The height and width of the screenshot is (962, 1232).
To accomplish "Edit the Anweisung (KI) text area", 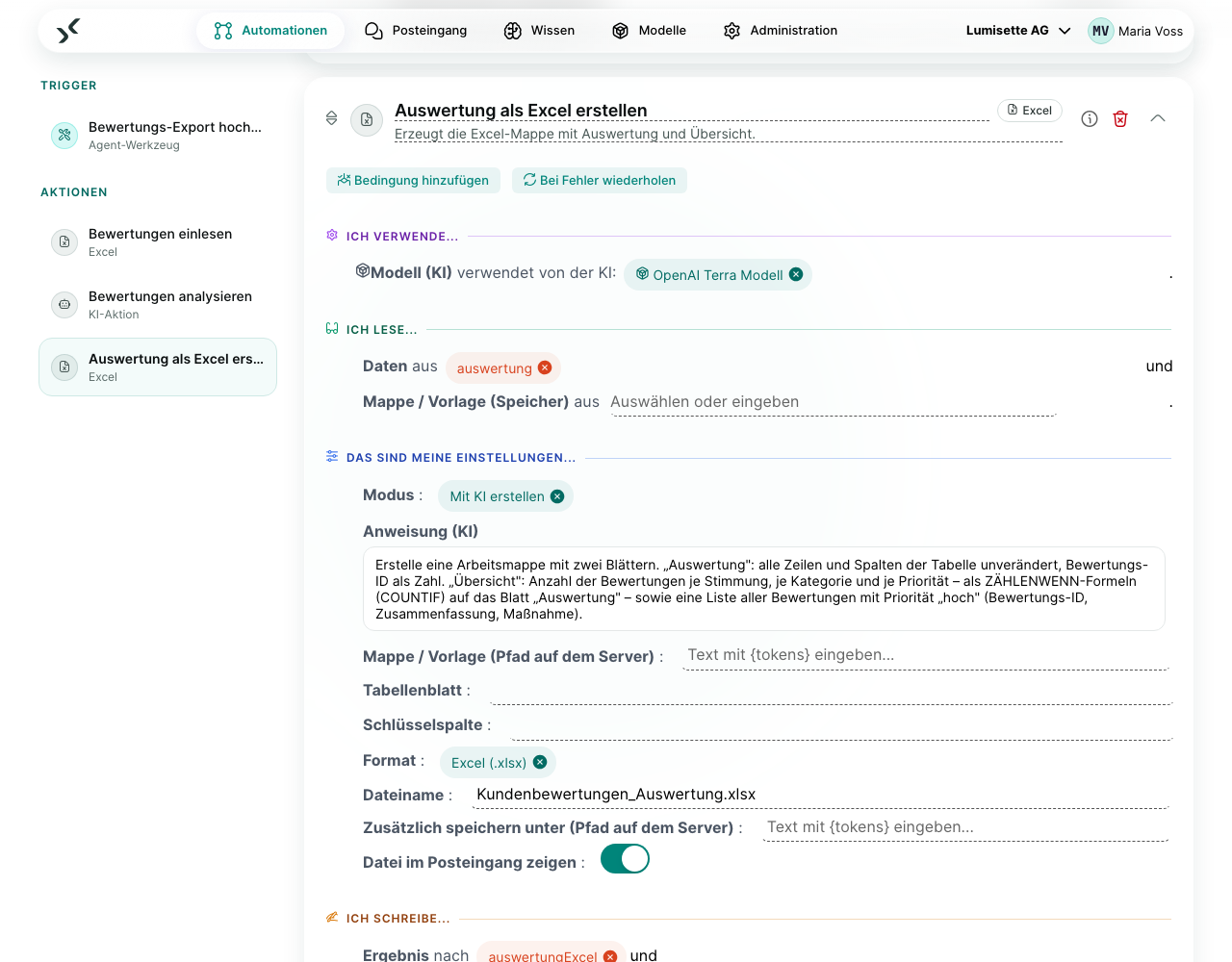I will coord(764,589).
